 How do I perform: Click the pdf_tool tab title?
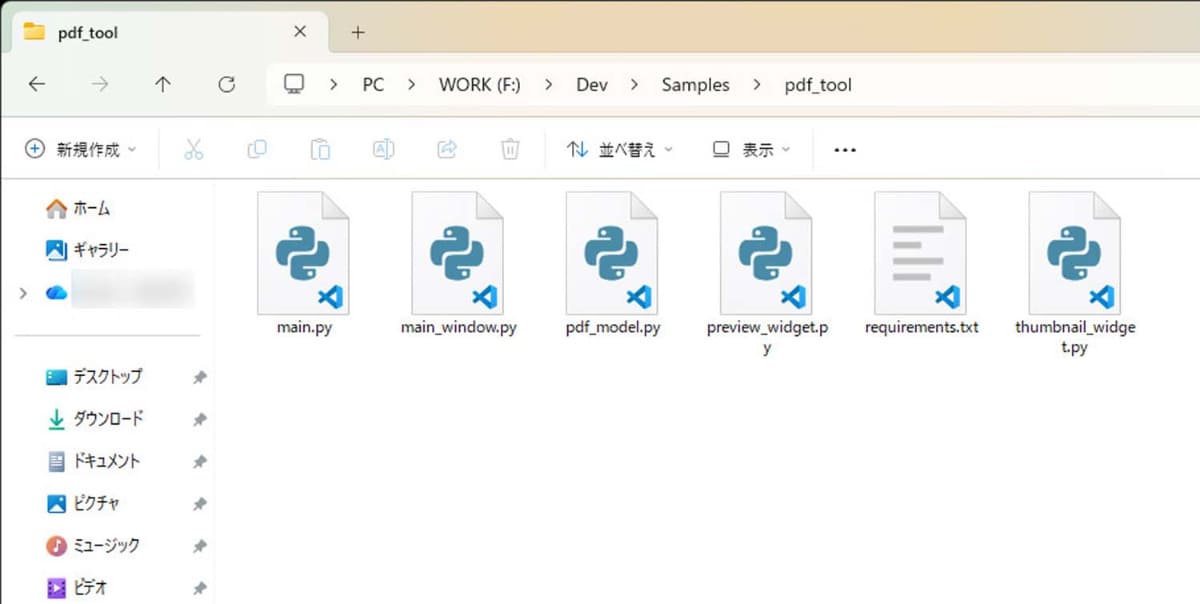(x=88, y=32)
